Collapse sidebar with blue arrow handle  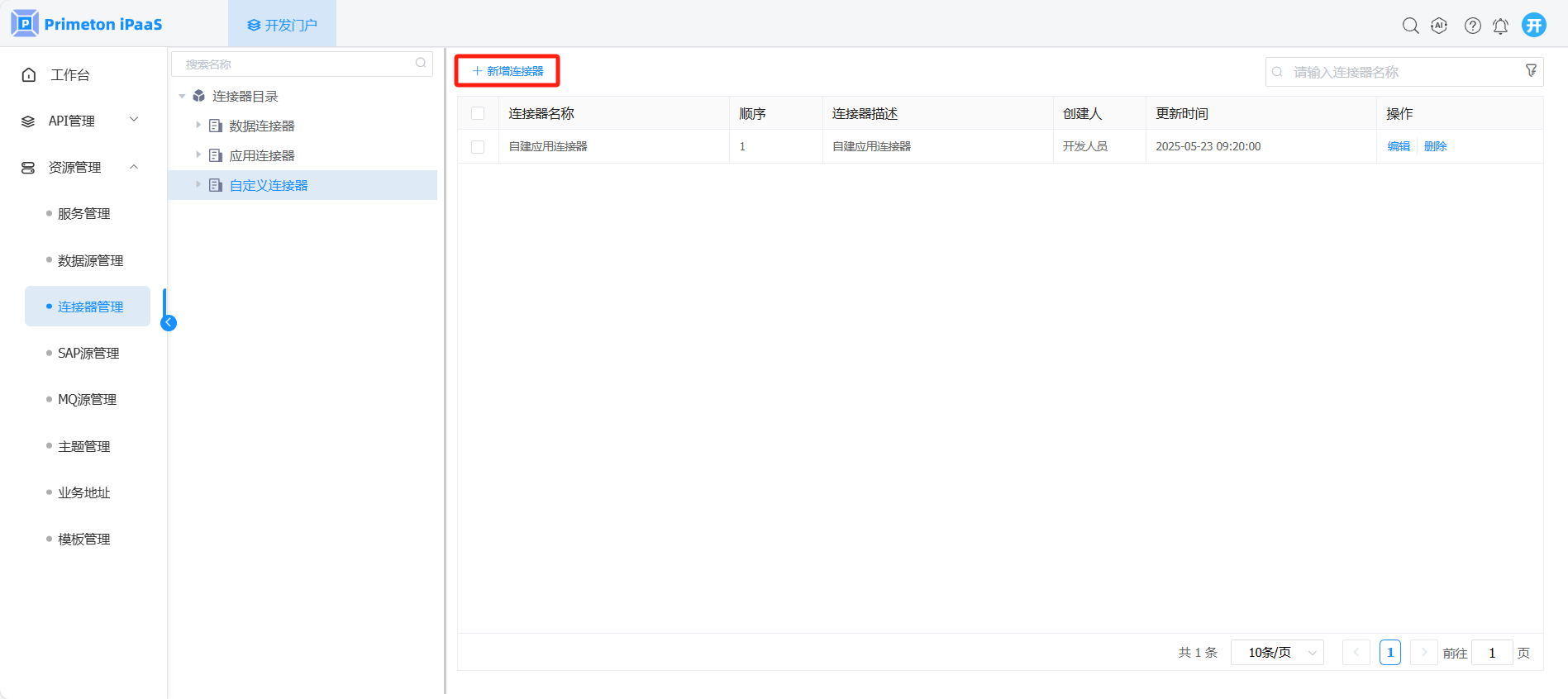(169, 323)
